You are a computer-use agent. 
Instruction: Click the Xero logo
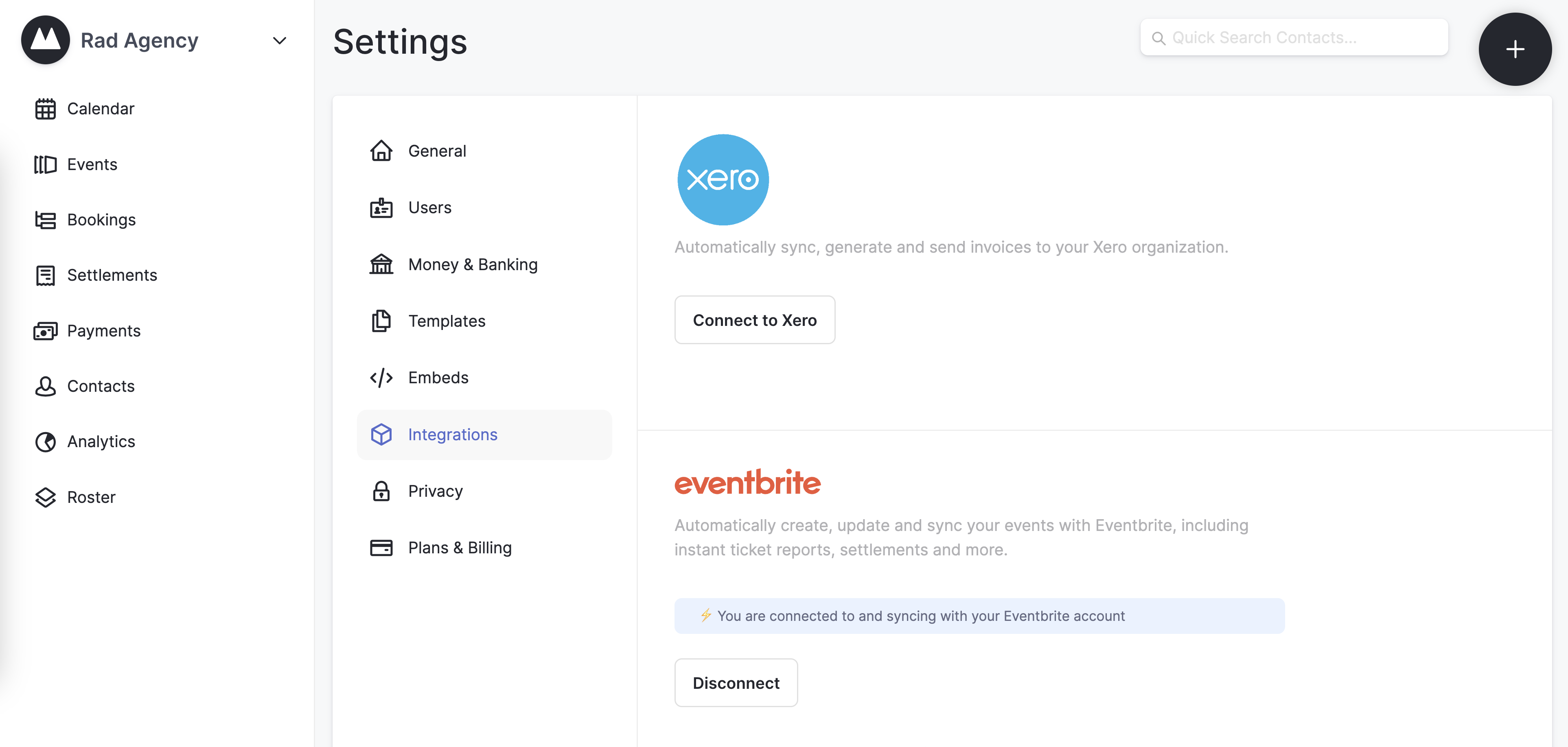[723, 179]
